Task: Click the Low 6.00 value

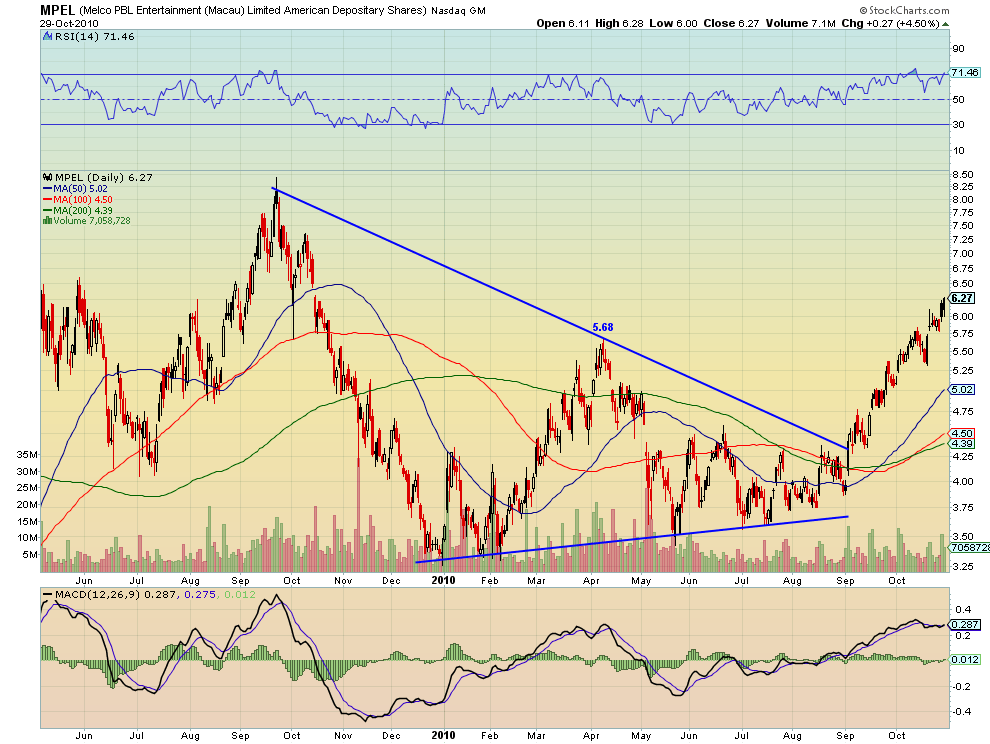Action: pyautogui.click(x=673, y=23)
